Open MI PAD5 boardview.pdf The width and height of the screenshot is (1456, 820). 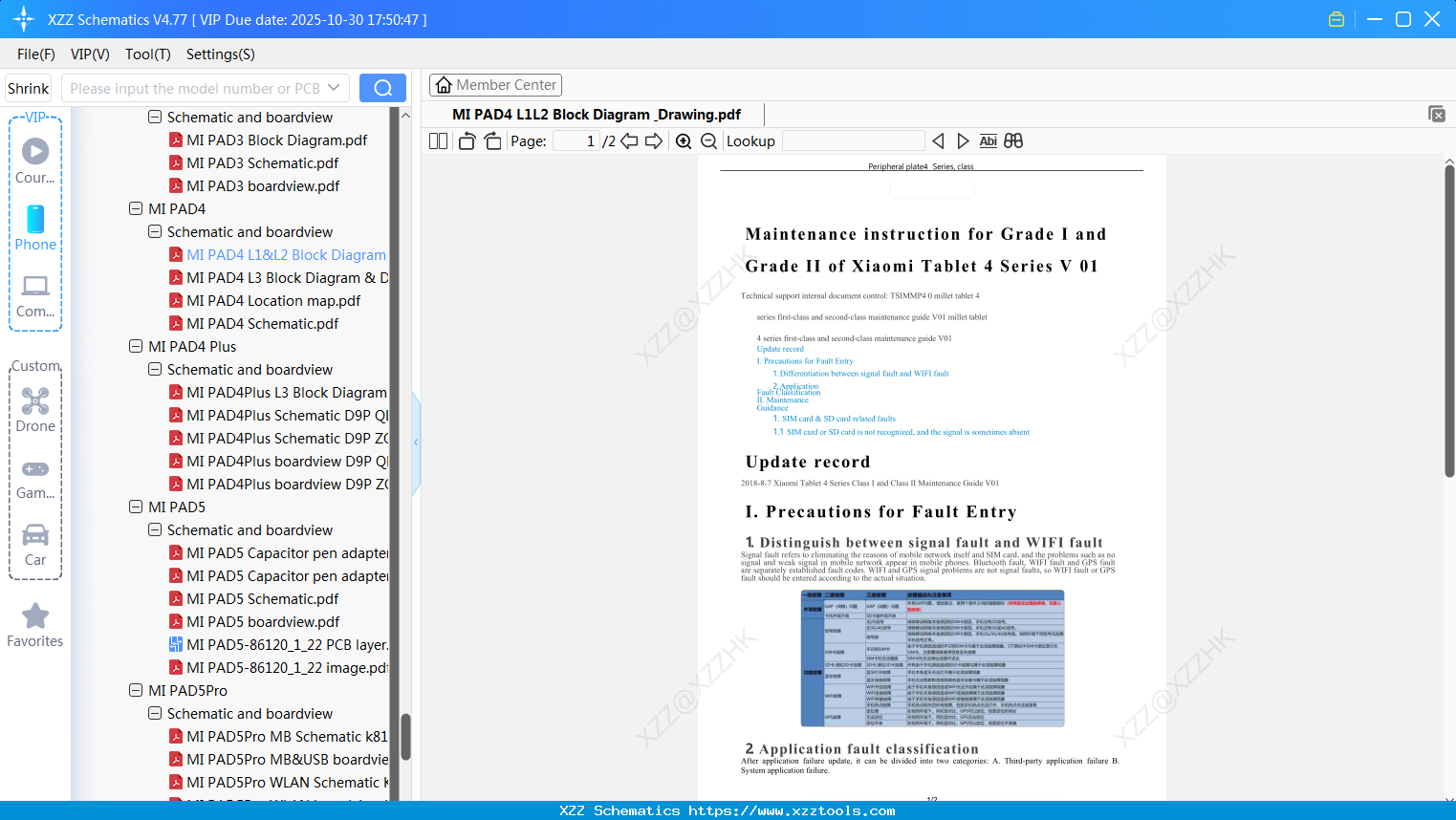pos(263,622)
